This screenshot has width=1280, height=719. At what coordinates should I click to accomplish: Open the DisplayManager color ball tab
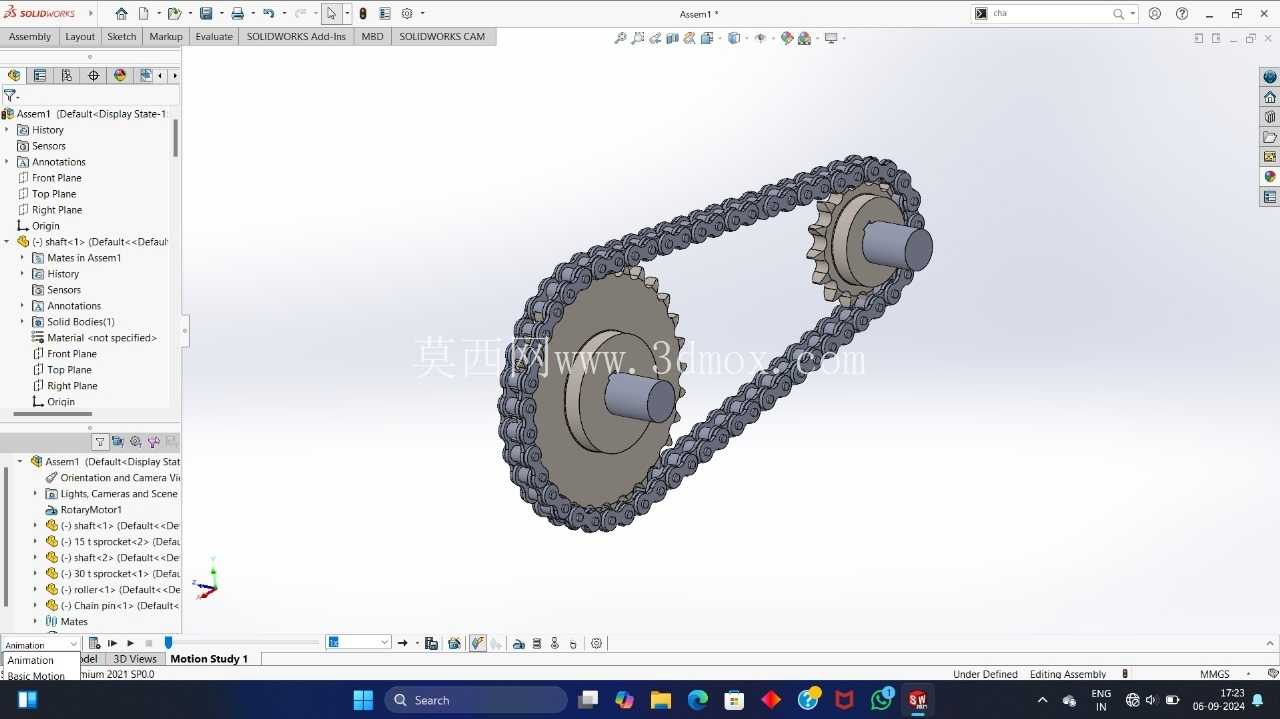coord(120,75)
